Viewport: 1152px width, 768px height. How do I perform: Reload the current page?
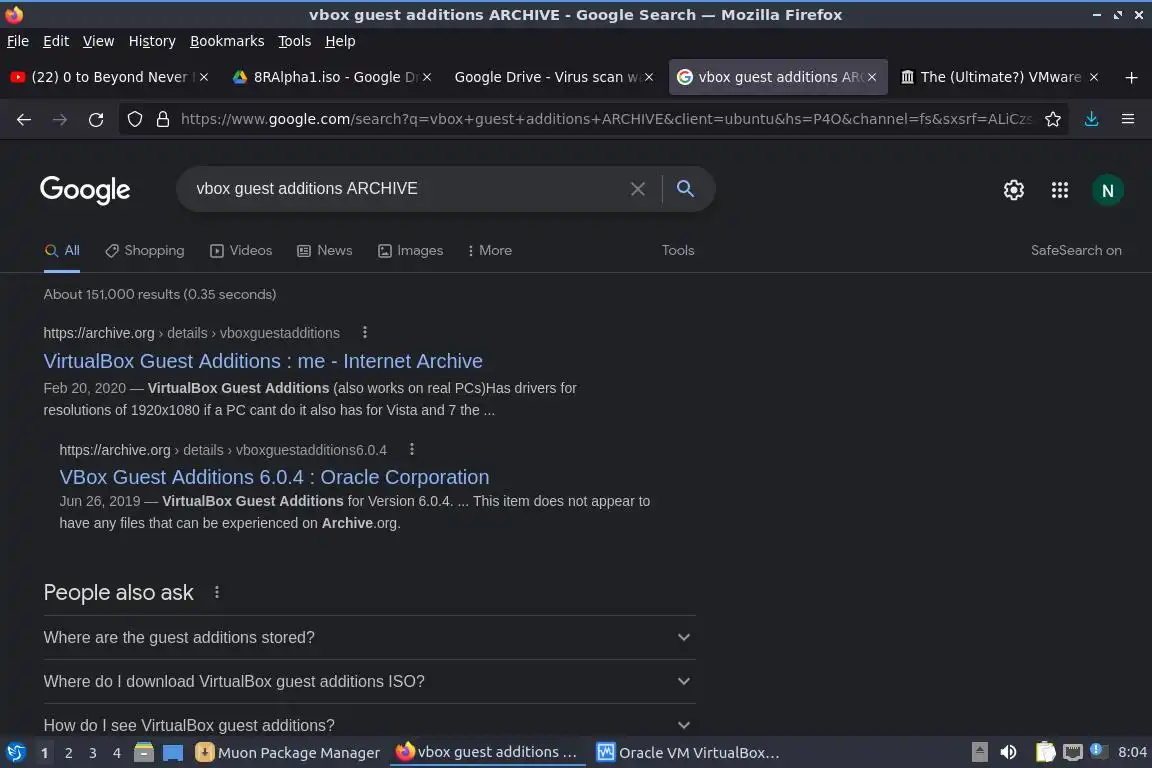pyautogui.click(x=96, y=119)
